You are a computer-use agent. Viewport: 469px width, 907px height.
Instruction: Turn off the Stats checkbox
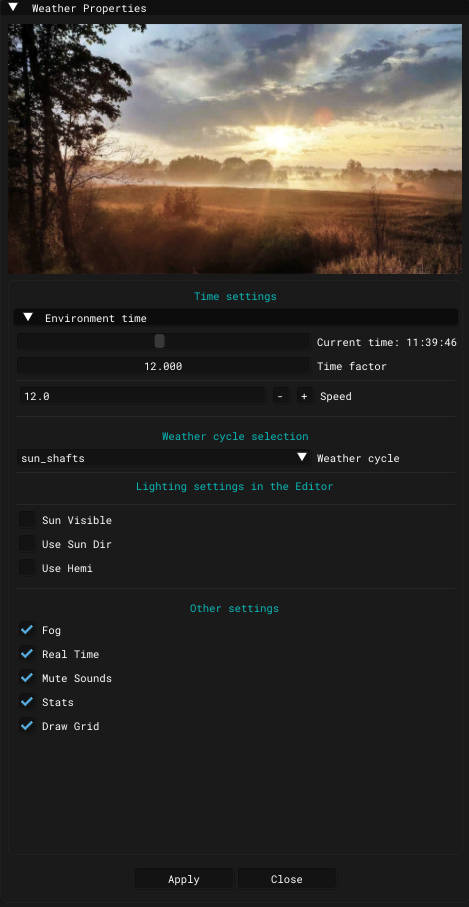coord(27,702)
